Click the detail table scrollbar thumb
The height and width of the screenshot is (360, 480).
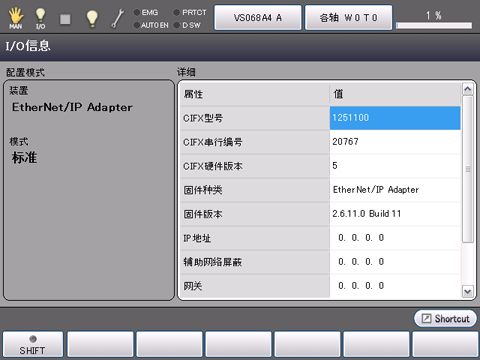tap(467, 169)
